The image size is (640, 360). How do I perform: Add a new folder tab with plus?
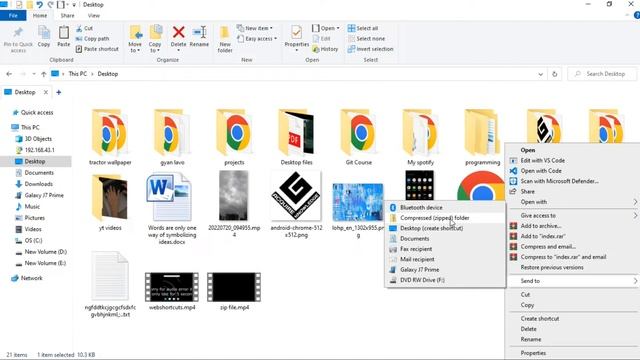pos(59,92)
